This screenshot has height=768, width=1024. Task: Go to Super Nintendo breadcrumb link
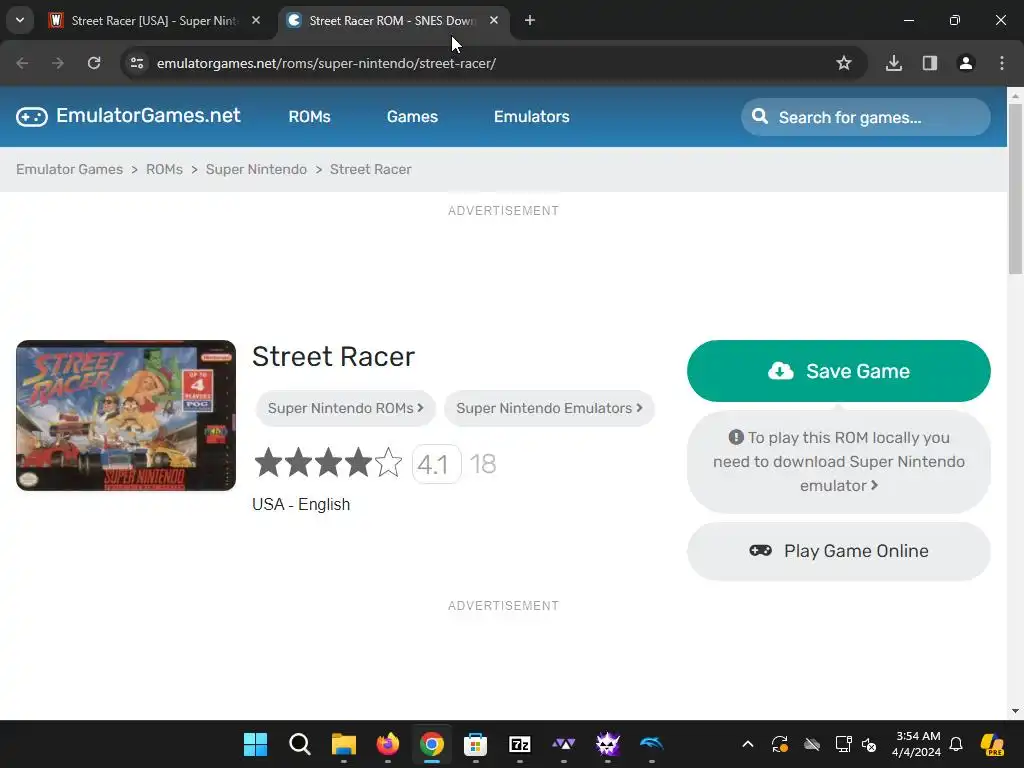256,169
